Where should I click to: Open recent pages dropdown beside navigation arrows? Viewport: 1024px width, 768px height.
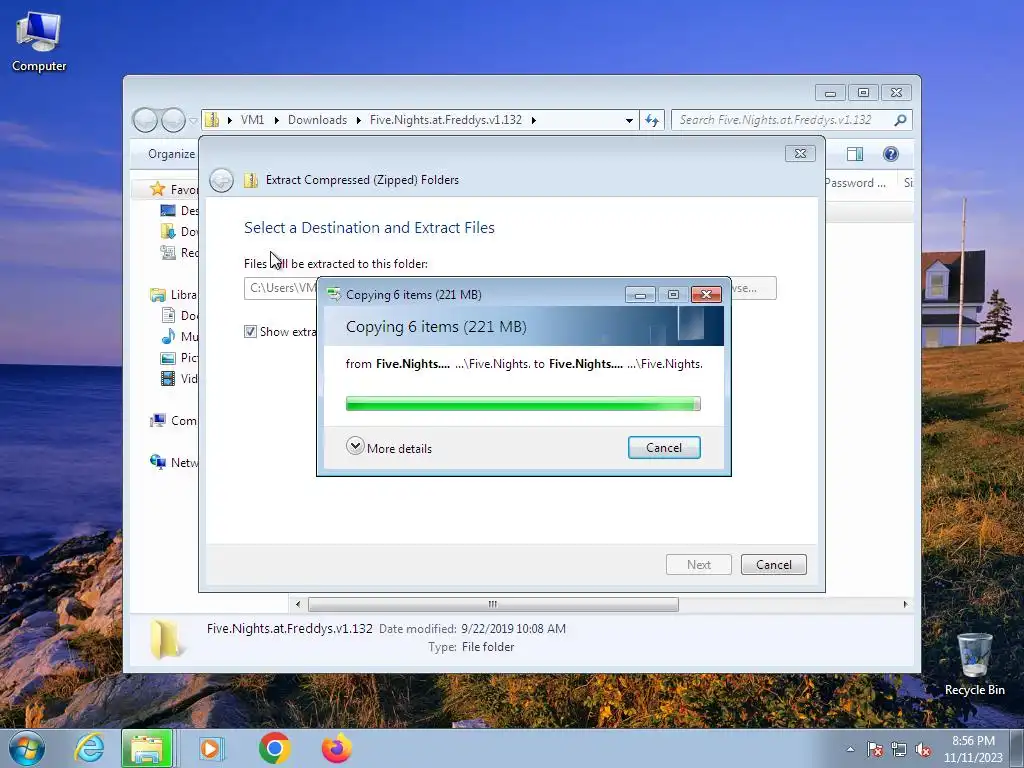(x=193, y=121)
